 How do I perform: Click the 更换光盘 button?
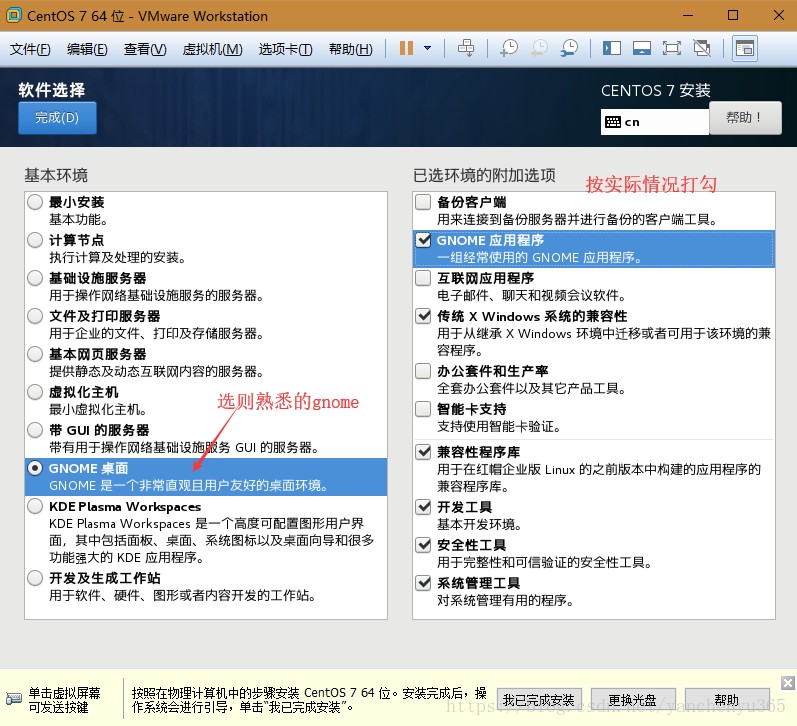tap(633, 700)
